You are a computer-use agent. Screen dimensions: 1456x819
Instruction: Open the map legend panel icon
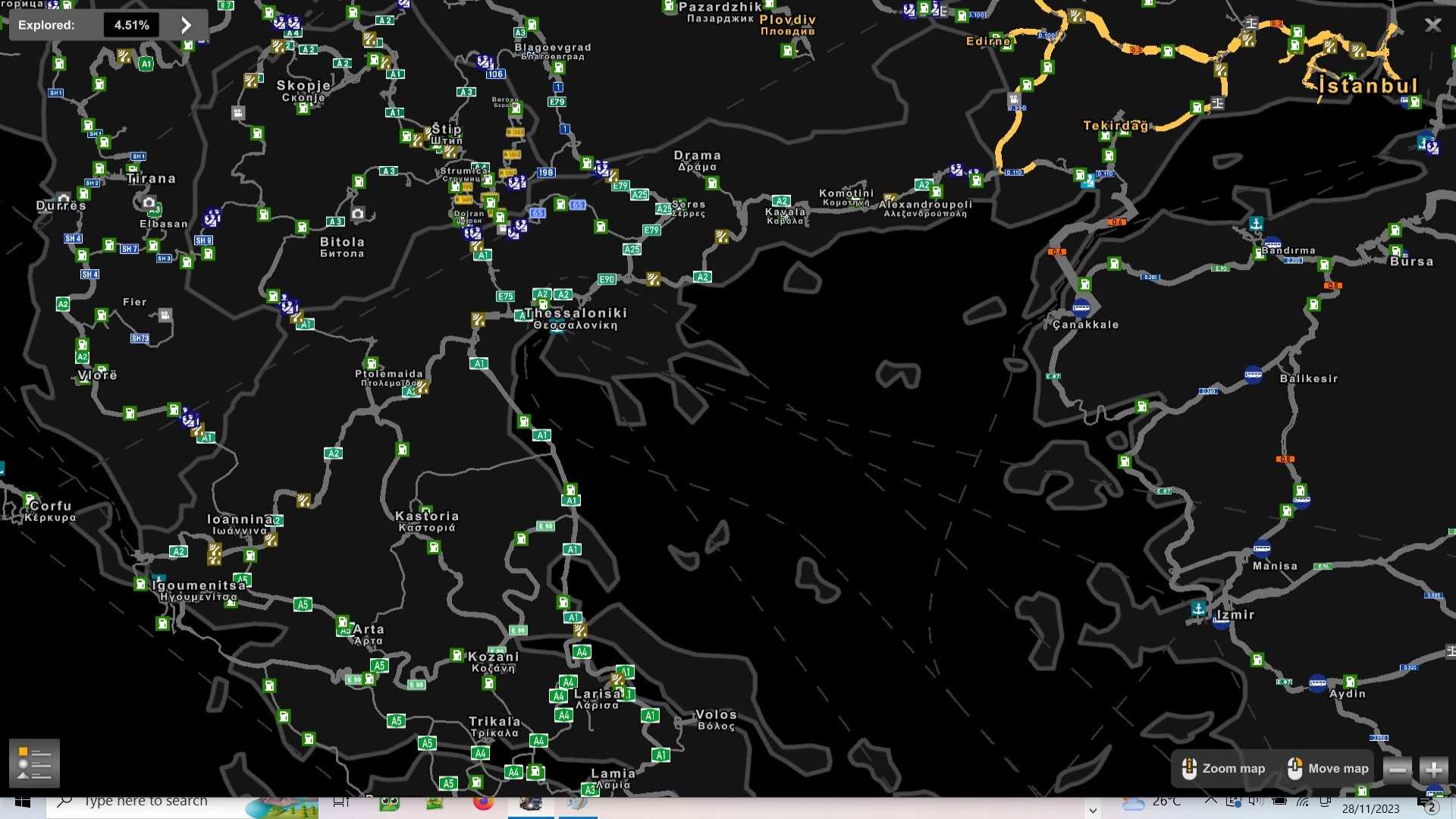point(34,763)
